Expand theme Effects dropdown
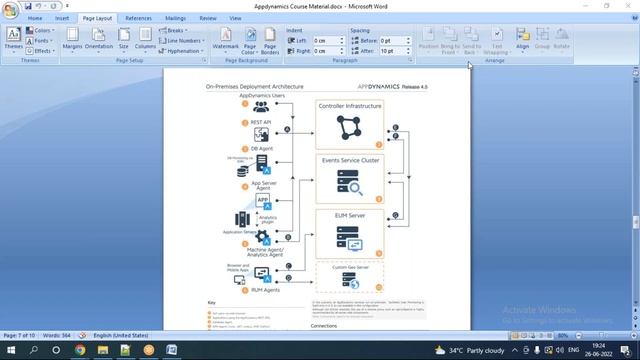 click(x=40, y=51)
